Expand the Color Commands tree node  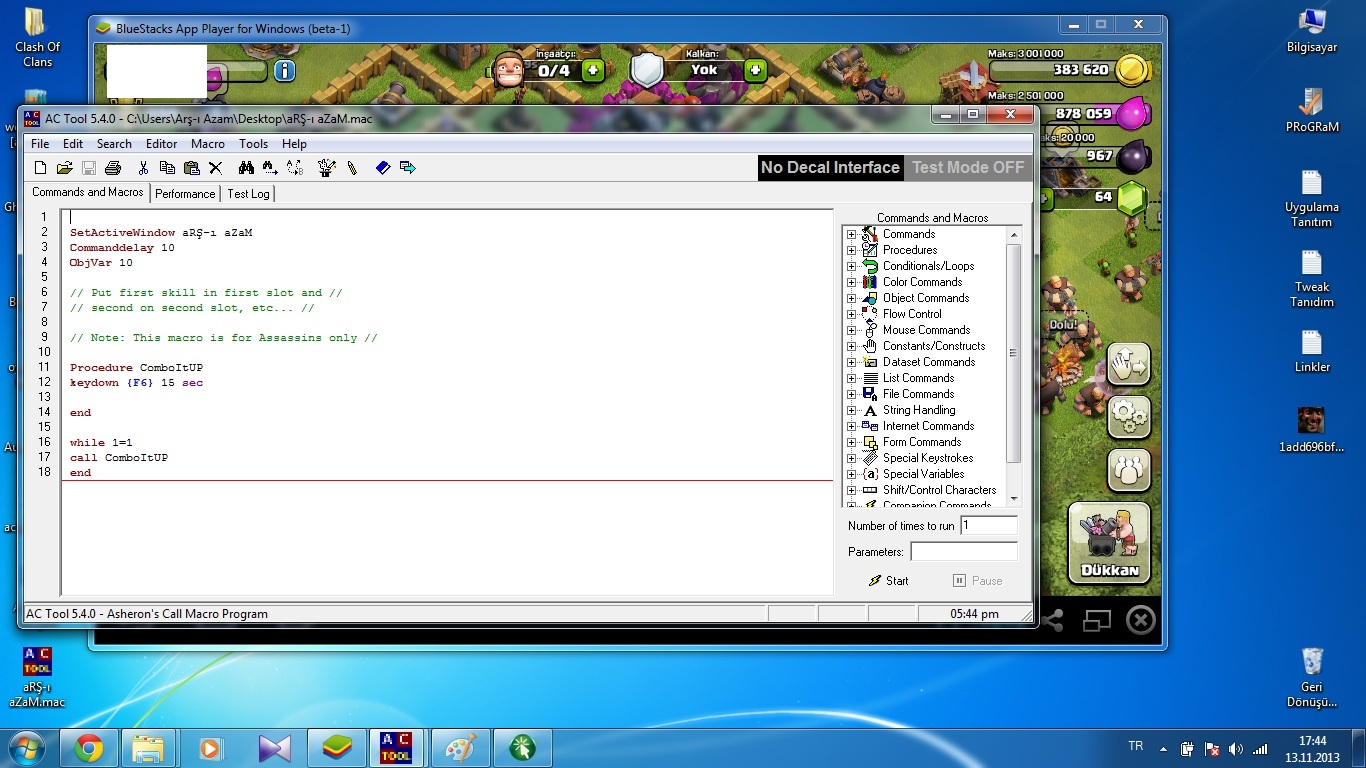tap(852, 283)
